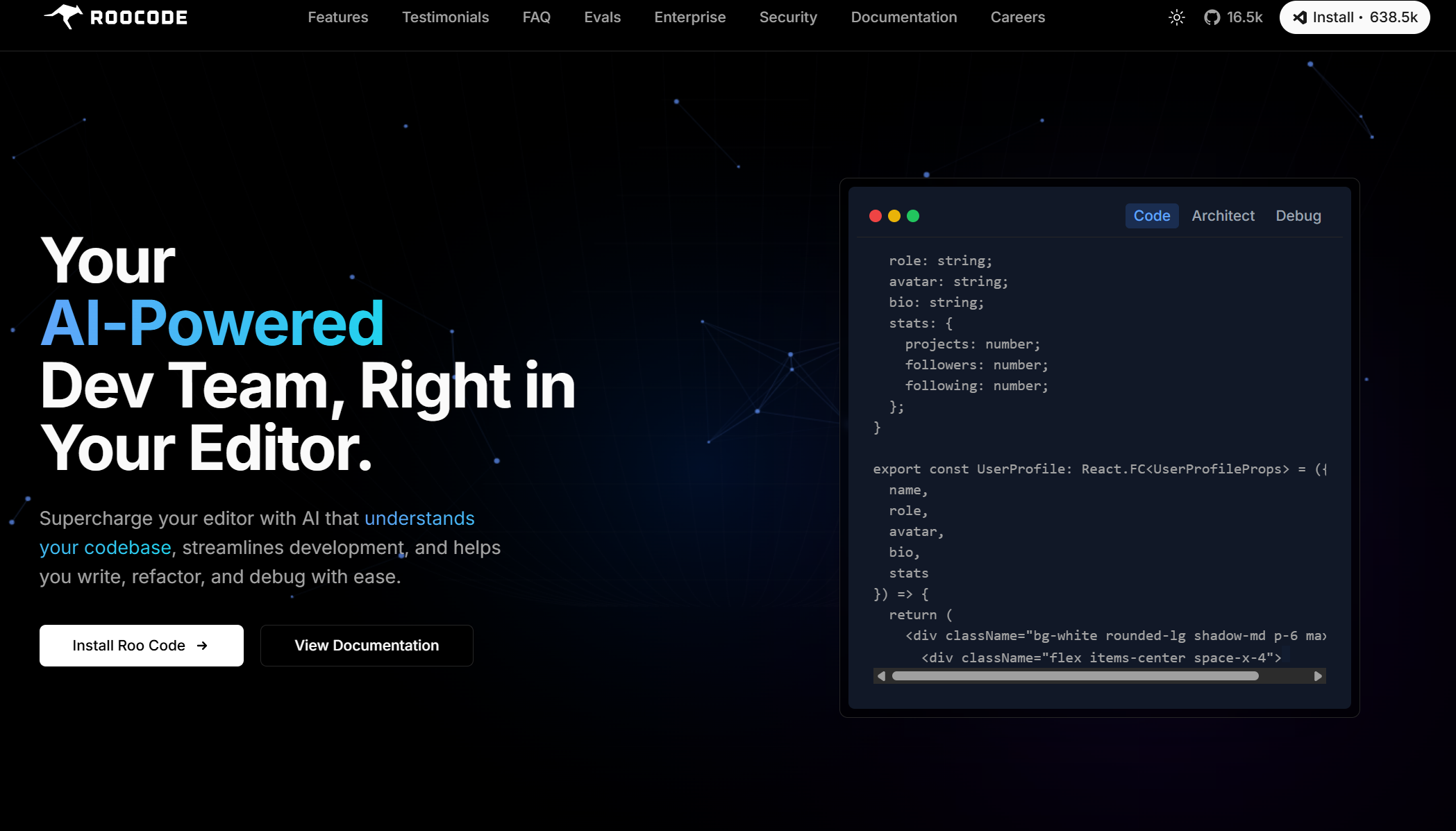Toggle the light/dark theme sun icon
The image size is (1456, 831).
tap(1176, 17)
